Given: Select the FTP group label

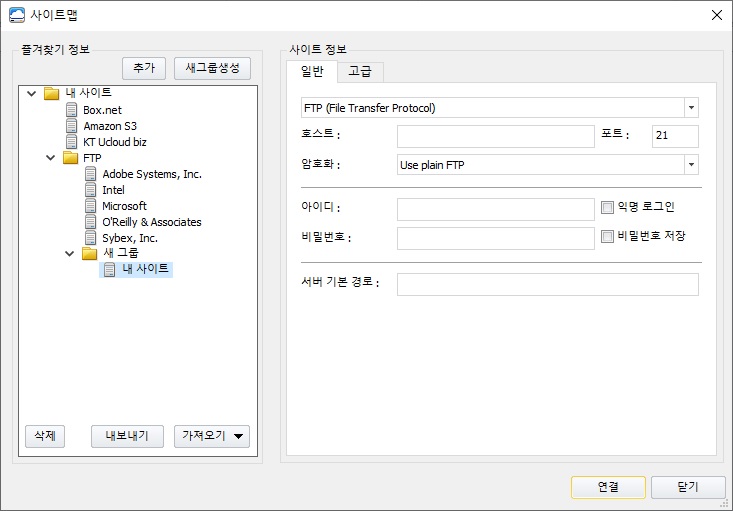Looking at the screenshot, I should click(x=92, y=158).
